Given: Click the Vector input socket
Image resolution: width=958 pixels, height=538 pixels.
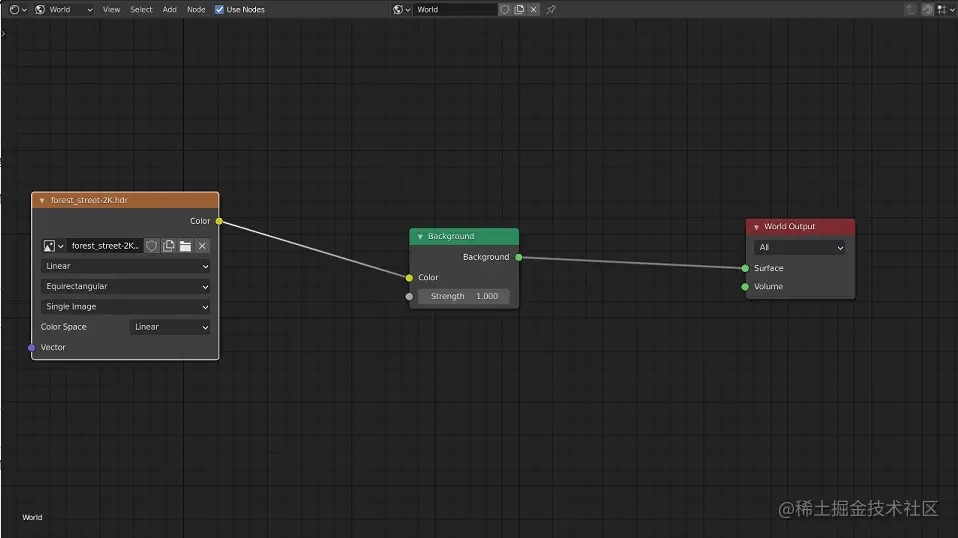Looking at the screenshot, I should coord(32,347).
